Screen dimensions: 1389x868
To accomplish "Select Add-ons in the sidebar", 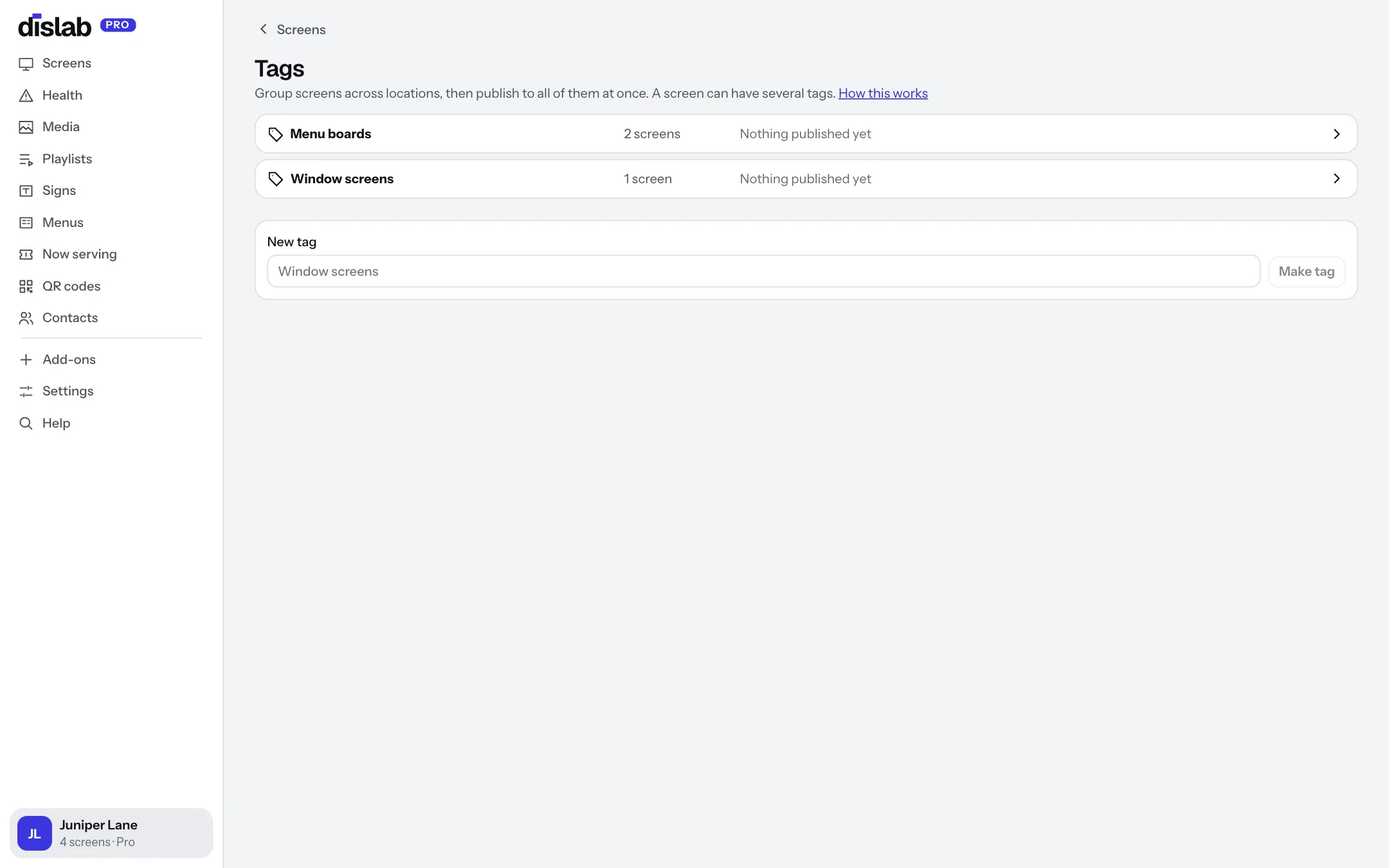I will tap(69, 359).
